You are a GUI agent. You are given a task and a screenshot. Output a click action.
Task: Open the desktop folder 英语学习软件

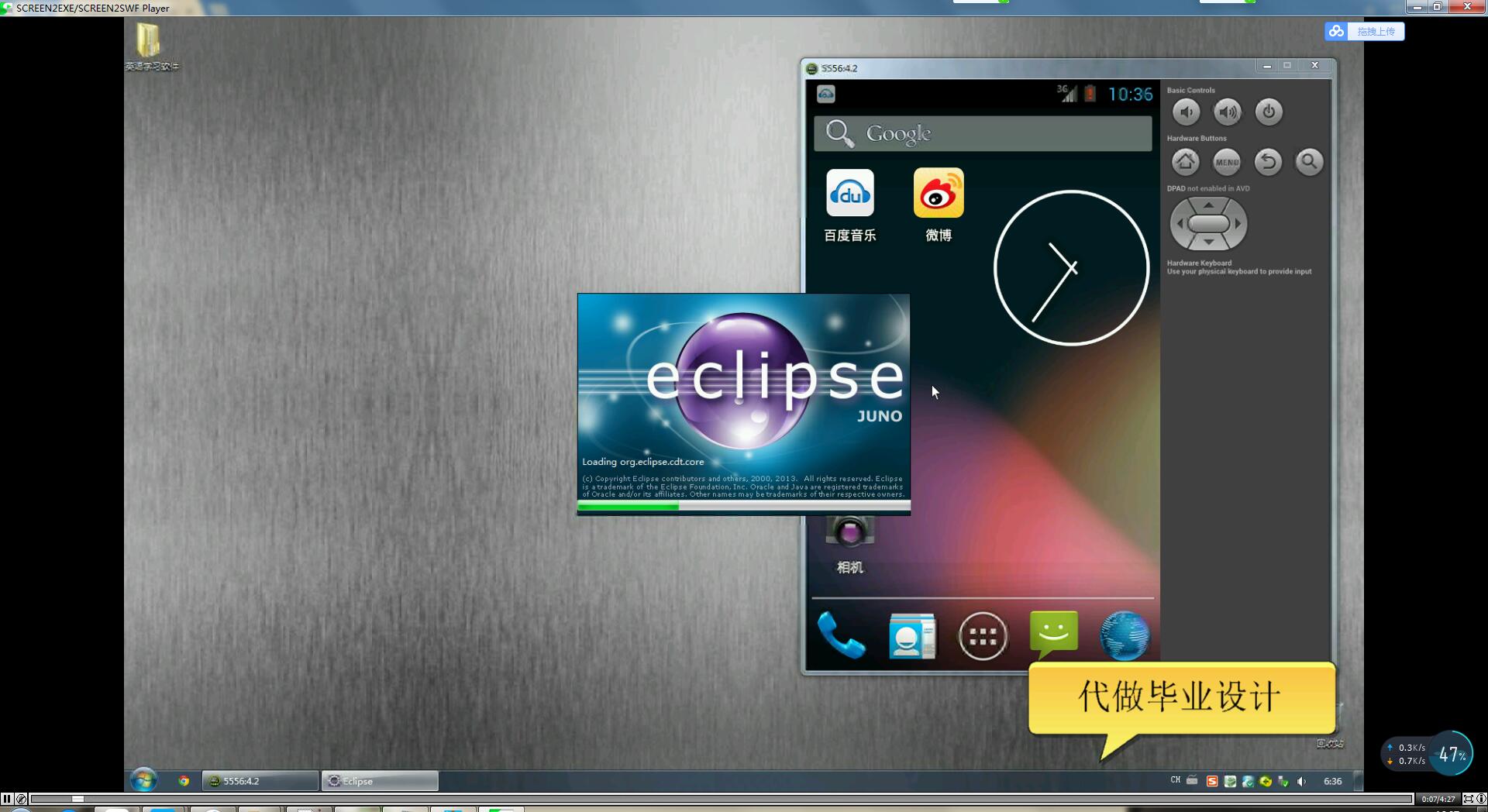pyautogui.click(x=151, y=46)
